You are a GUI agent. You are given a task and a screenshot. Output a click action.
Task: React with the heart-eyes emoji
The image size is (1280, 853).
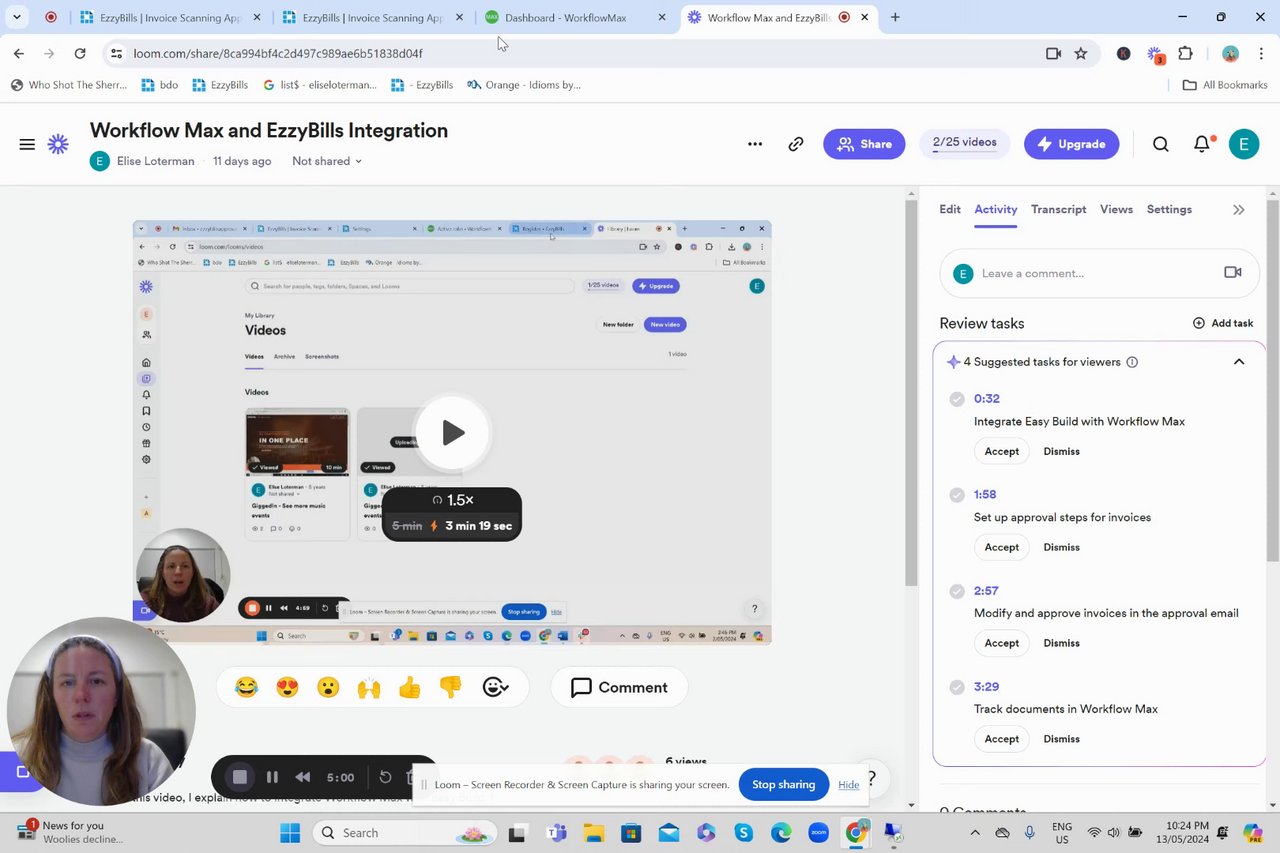tap(287, 687)
